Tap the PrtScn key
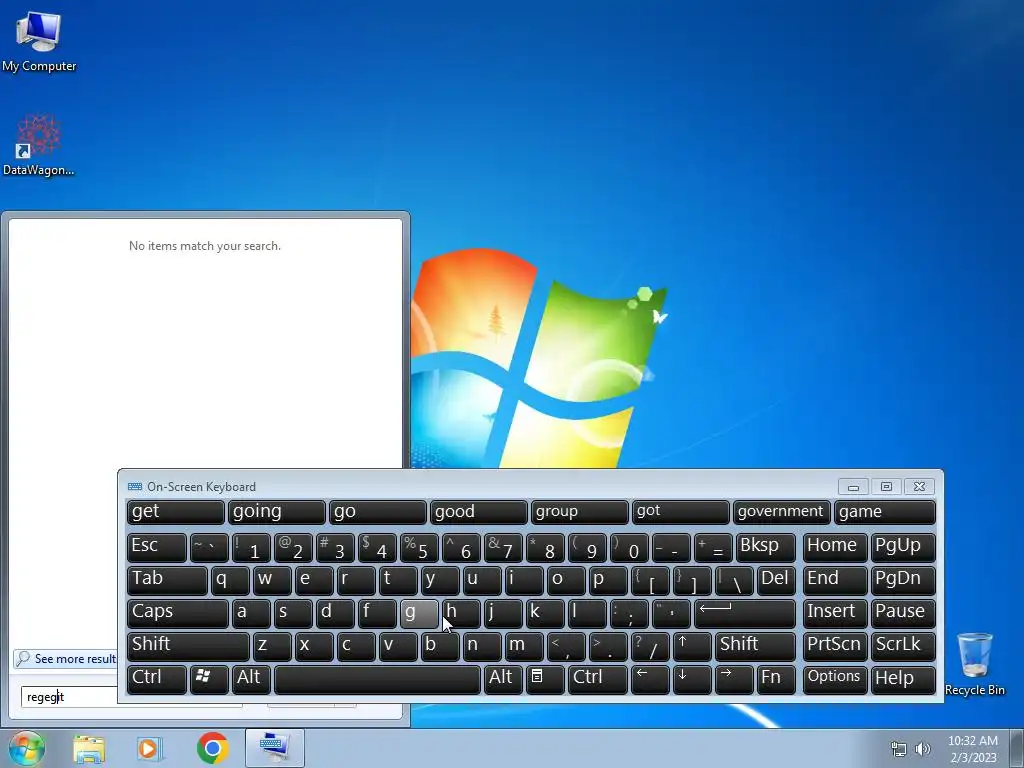The width and height of the screenshot is (1024, 768). (x=835, y=646)
